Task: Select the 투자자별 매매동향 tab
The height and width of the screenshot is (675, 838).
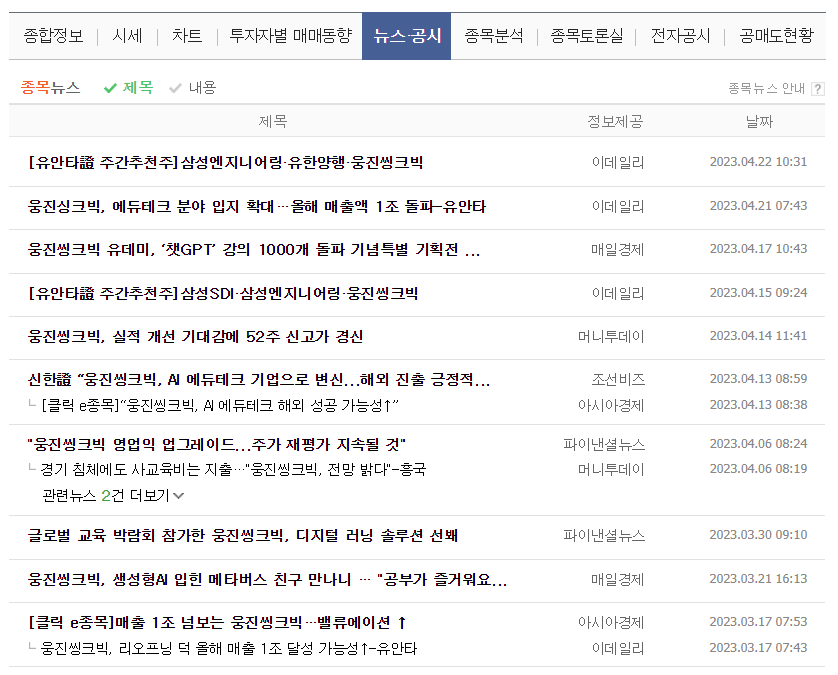Action: point(290,36)
